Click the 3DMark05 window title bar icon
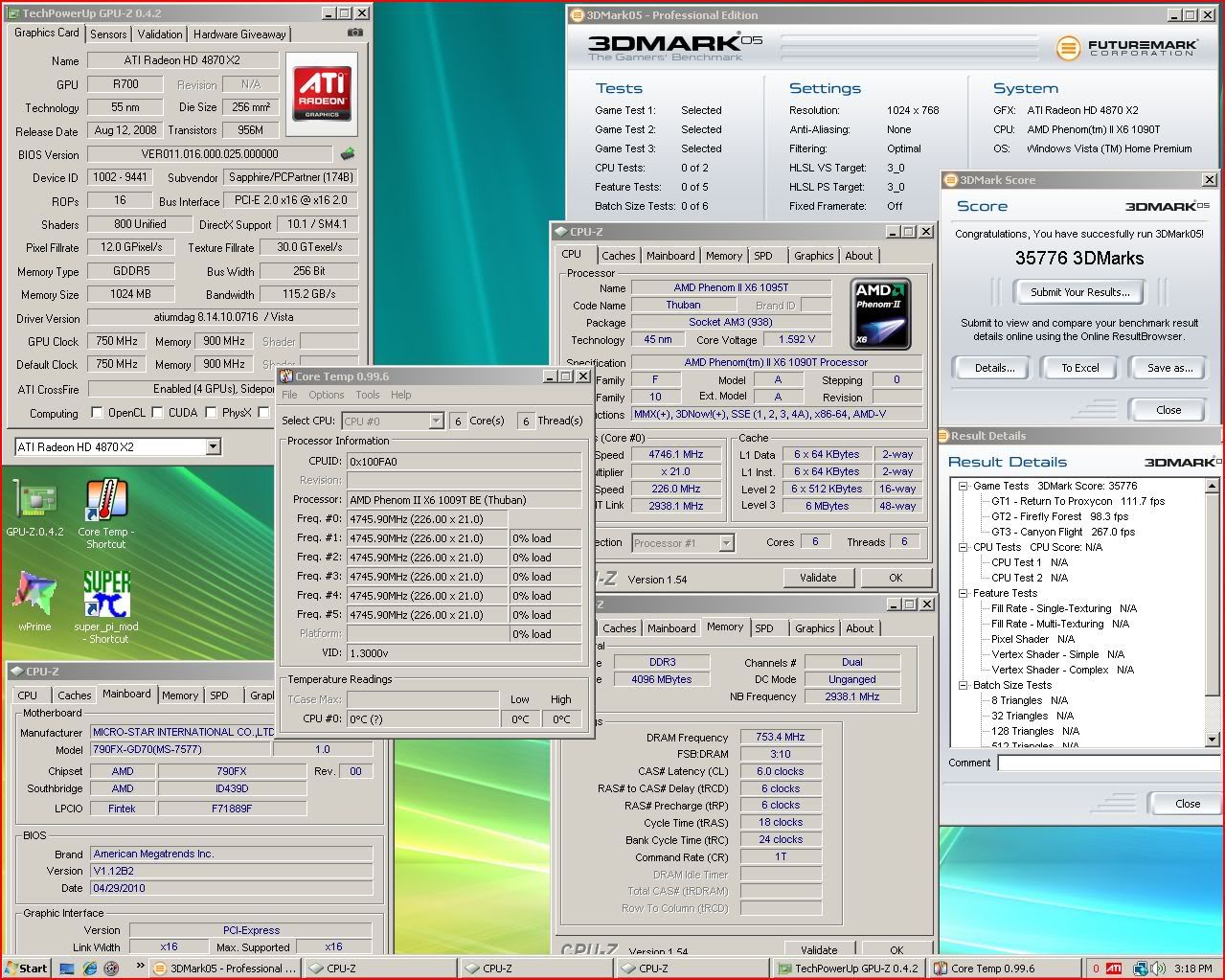The width and height of the screenshot is (1225, 980). coord(576,15)
